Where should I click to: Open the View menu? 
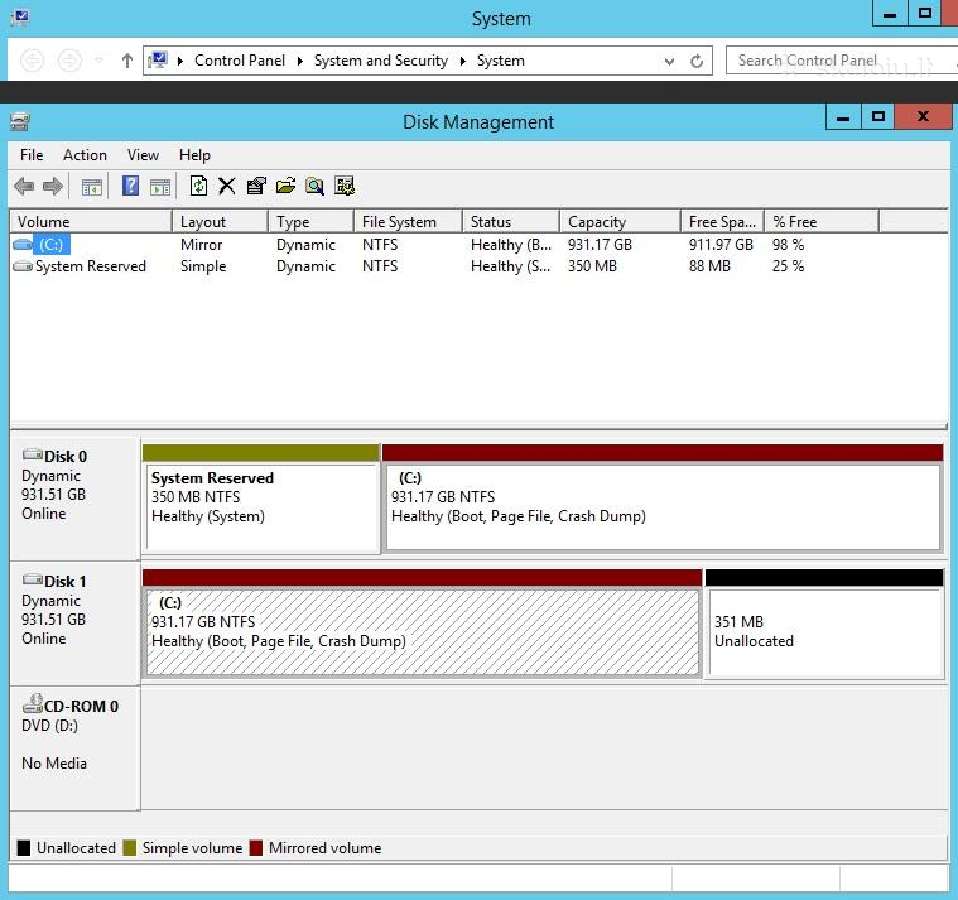143,155
